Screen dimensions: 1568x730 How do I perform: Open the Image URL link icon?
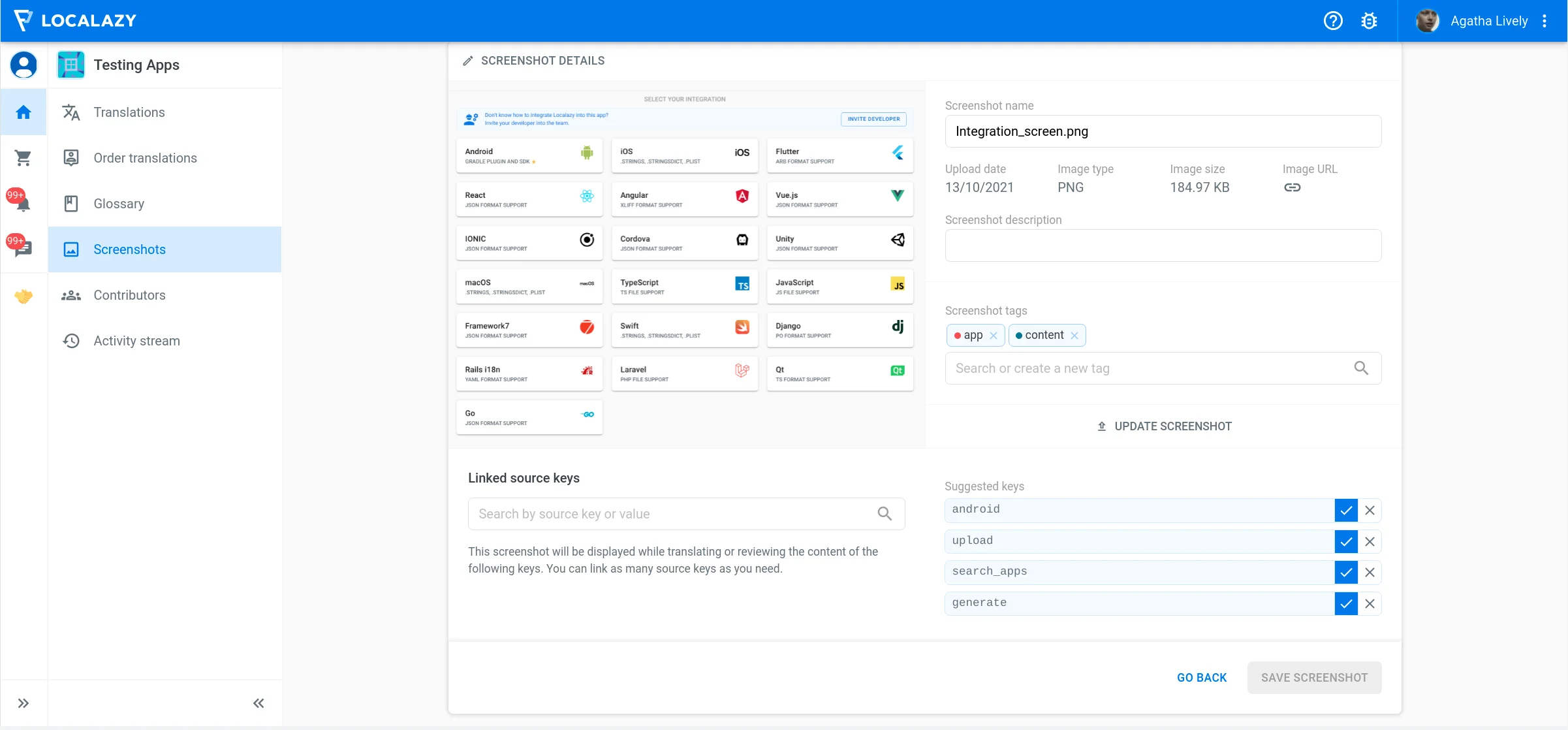click(1293, 187)
